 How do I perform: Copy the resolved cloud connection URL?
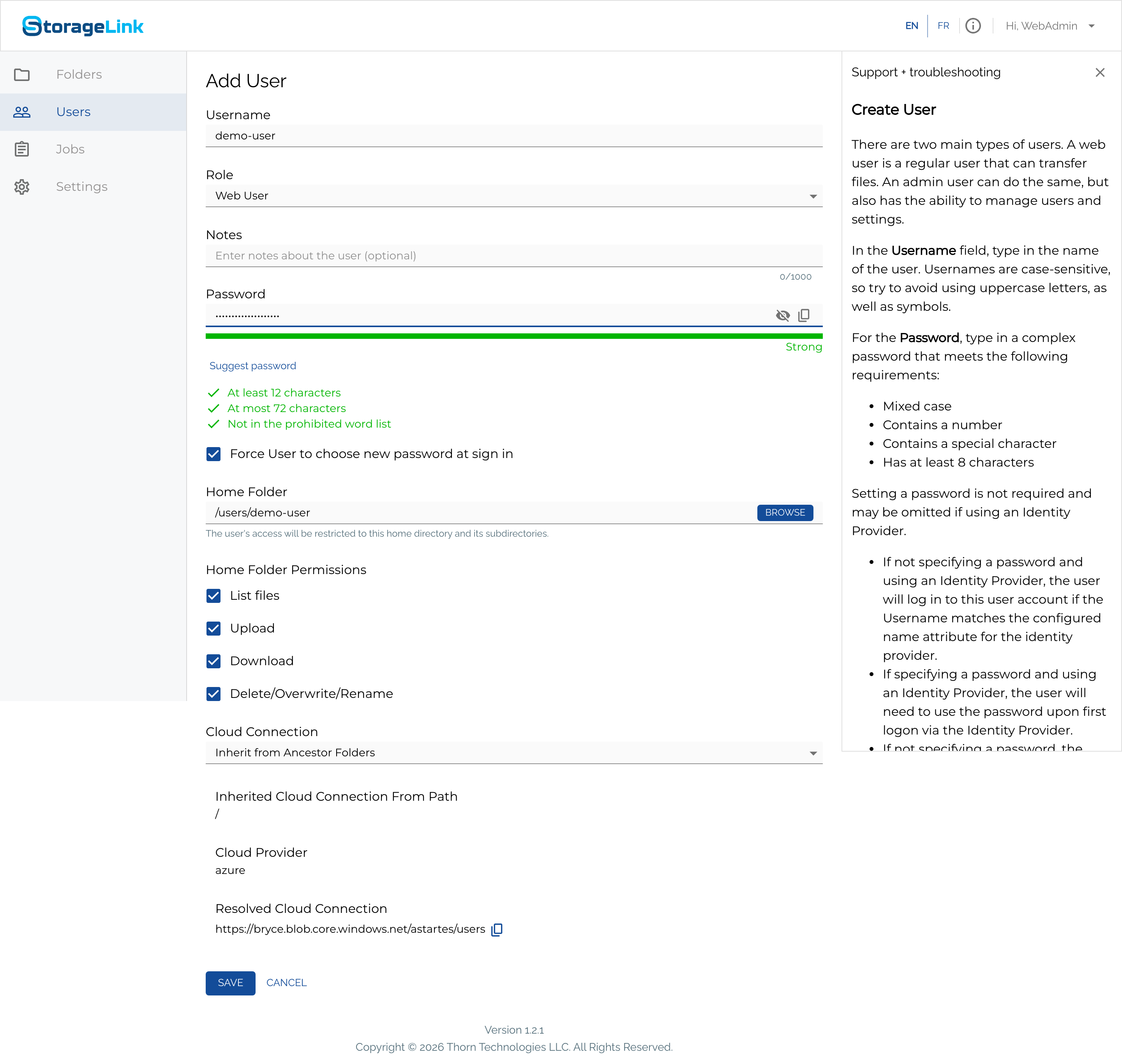coord(497,929)
